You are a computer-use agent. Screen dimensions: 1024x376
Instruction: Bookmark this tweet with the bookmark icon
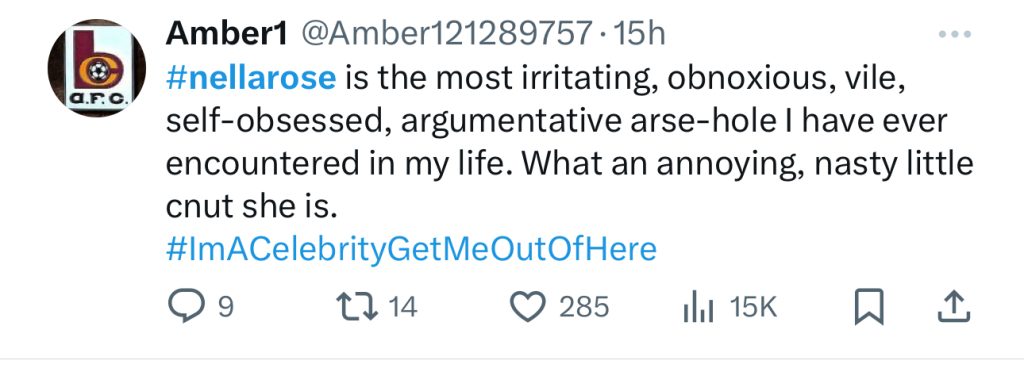[869, 307]
